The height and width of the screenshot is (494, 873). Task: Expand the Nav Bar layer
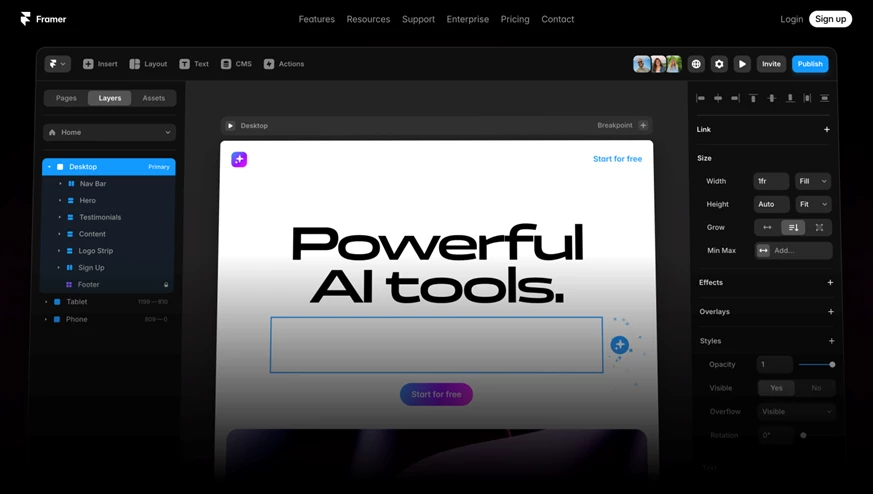(60, 183)
